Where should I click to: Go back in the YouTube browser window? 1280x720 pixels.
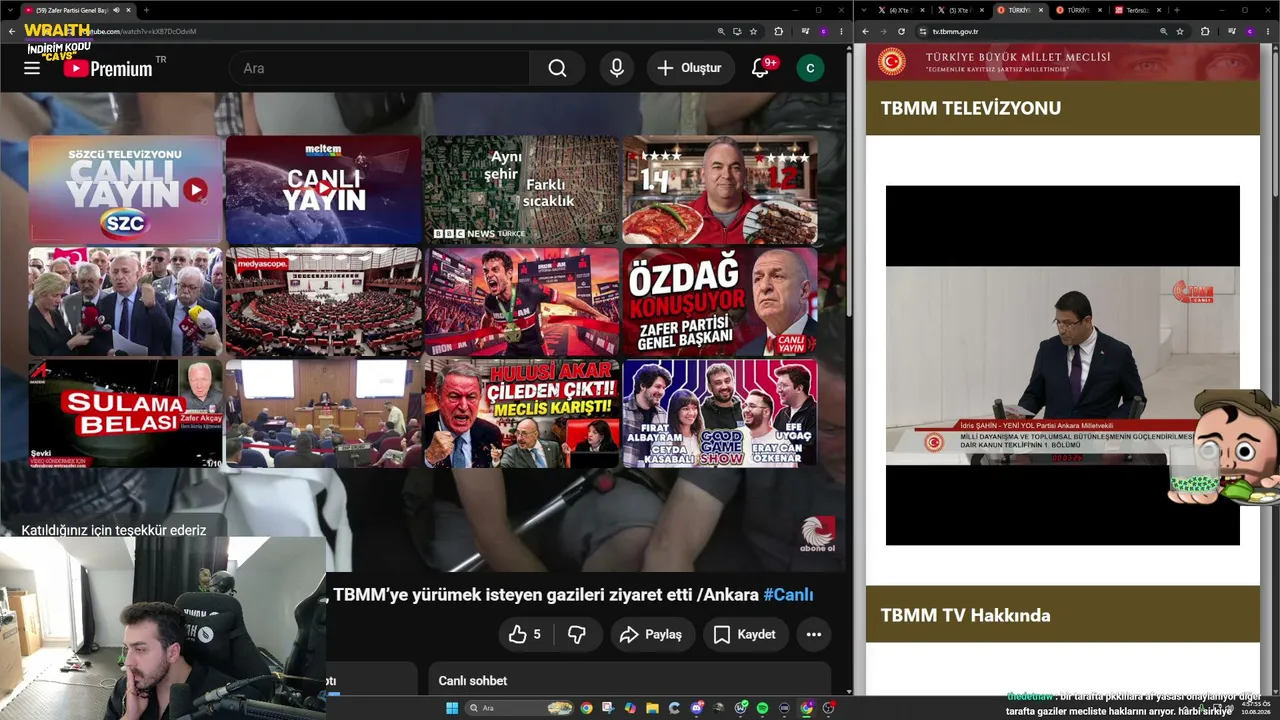12,31
